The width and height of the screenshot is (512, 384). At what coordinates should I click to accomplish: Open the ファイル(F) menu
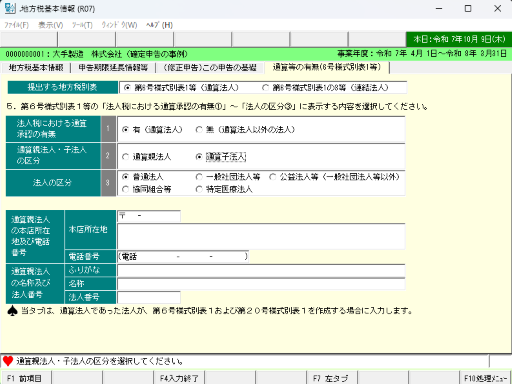pos(16,25)
